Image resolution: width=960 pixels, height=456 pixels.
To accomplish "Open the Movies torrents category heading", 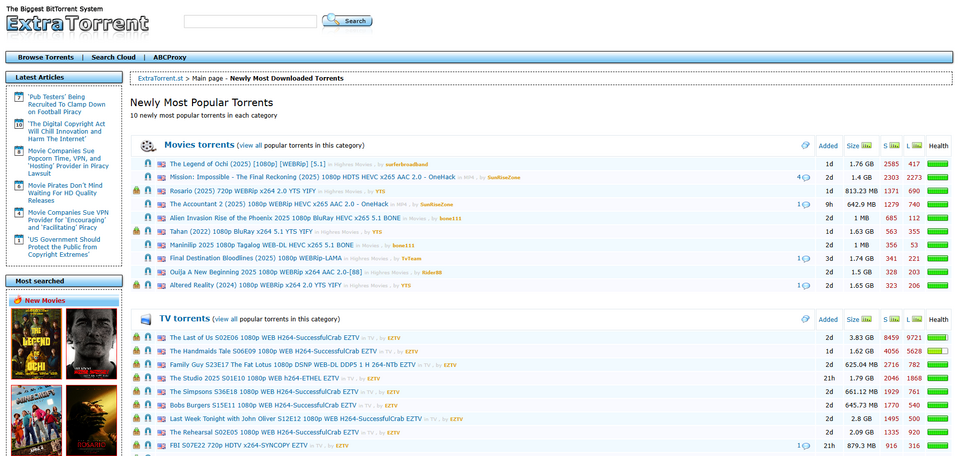I will pos(199,145).
